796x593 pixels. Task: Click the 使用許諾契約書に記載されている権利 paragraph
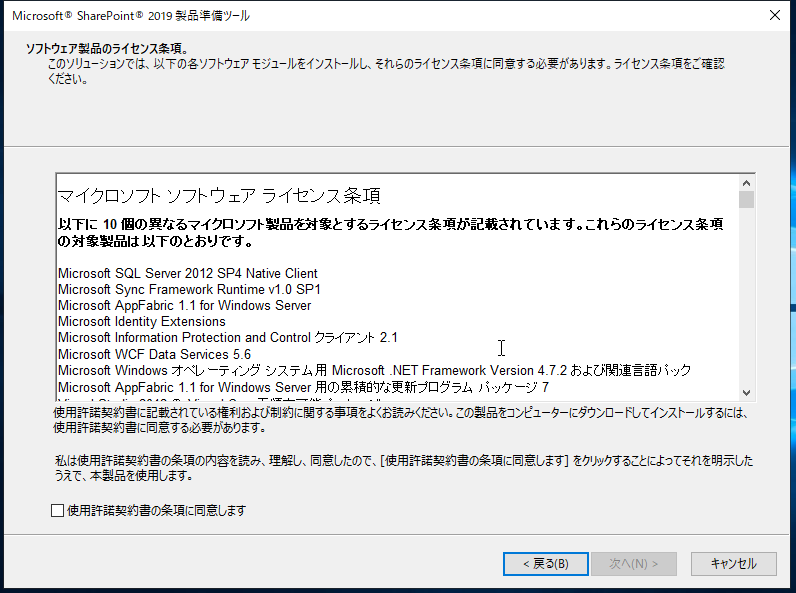[401, 420]
